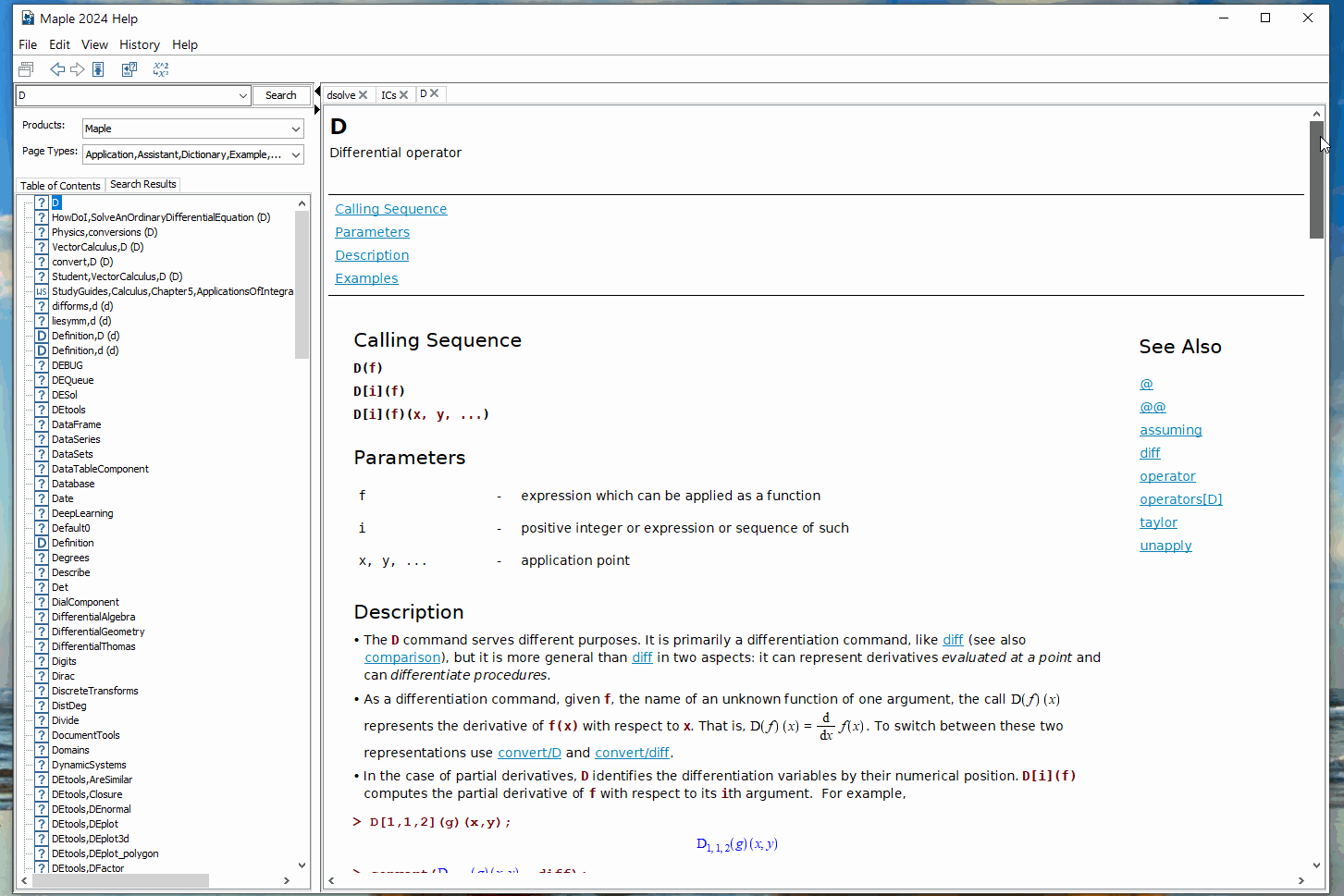Click the open page as worksheet icon
This screenshot has height=896, width=1344.
pyautogui.click(x=129, y=69)
